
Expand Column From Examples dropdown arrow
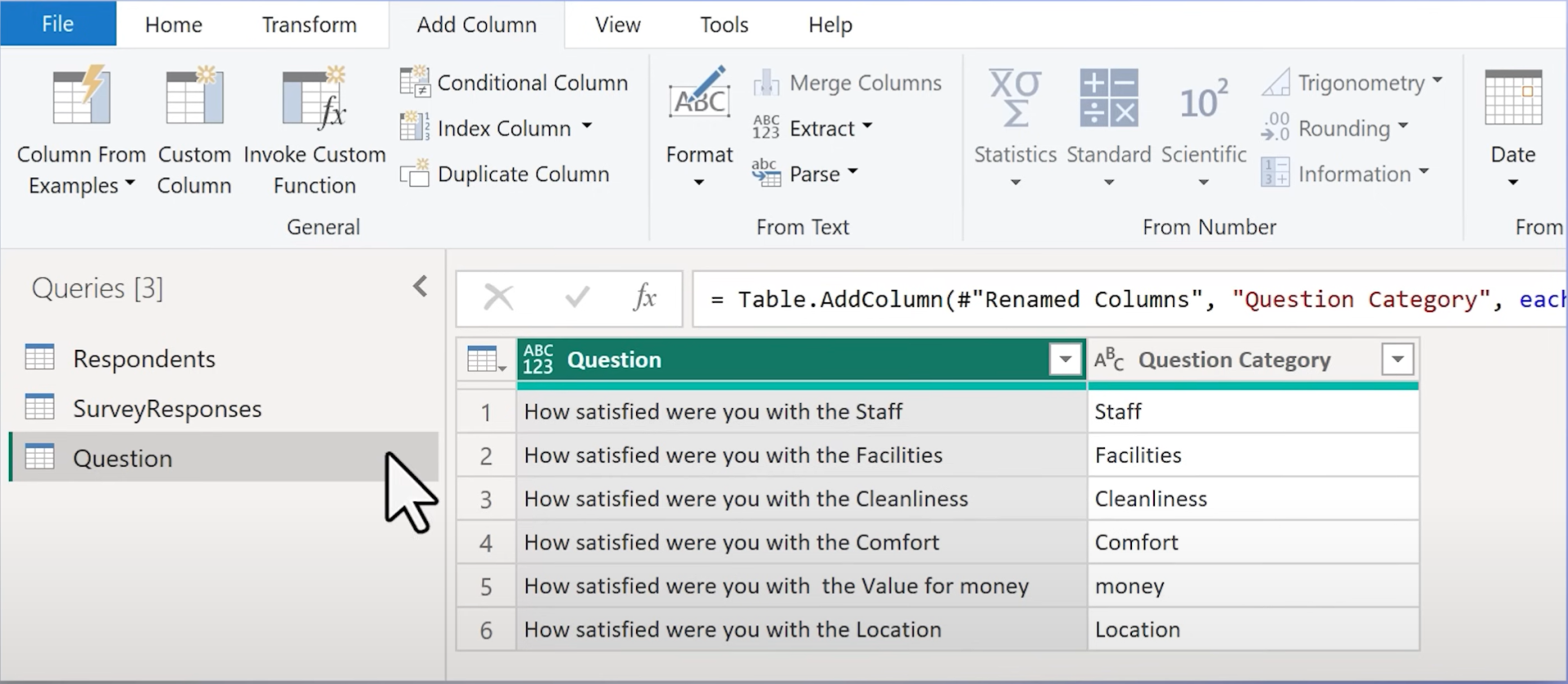tap(130, 184)
